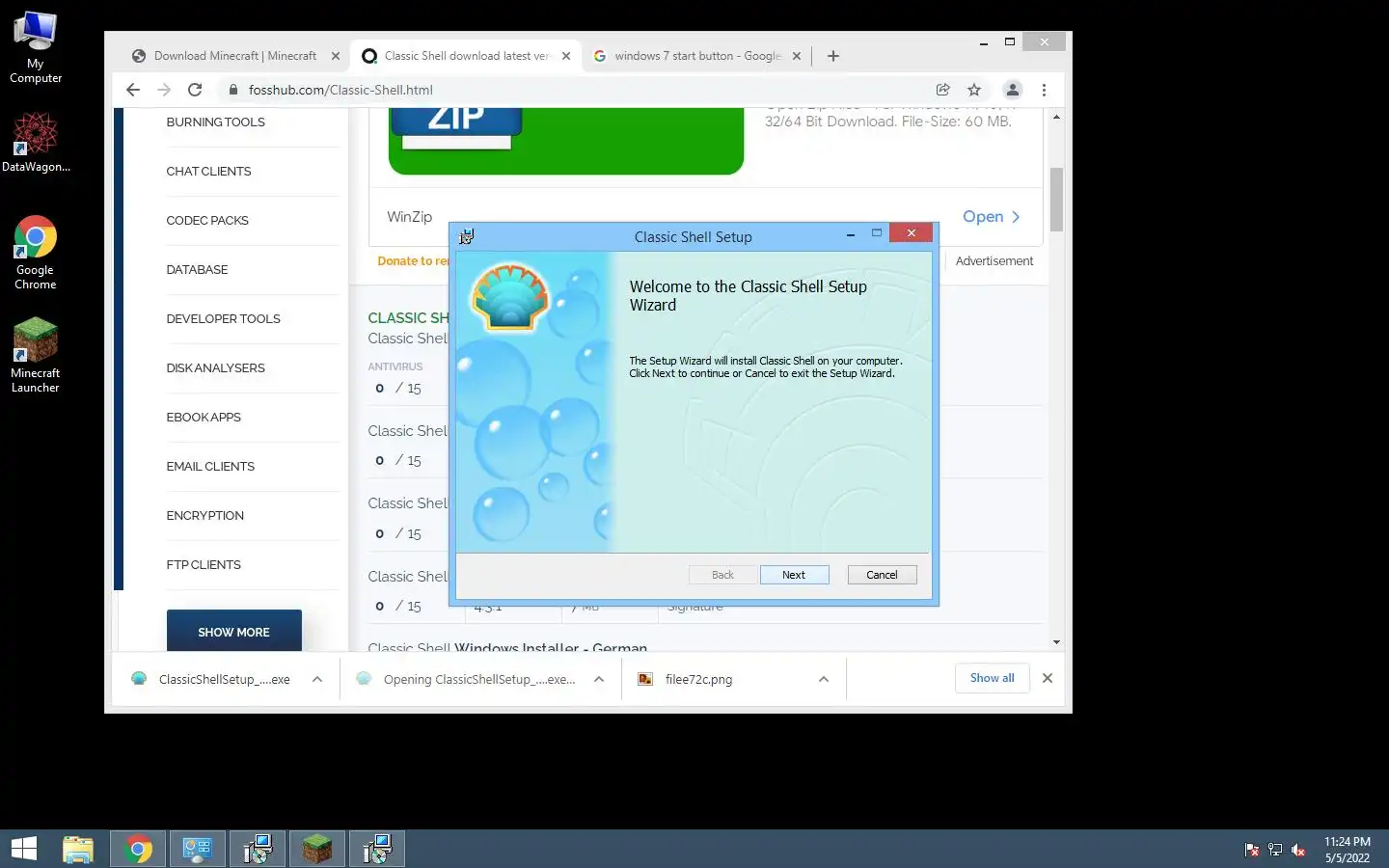Click the muted volume tray icon
Screen dimensions: 1389x868
click(1298, 850)
